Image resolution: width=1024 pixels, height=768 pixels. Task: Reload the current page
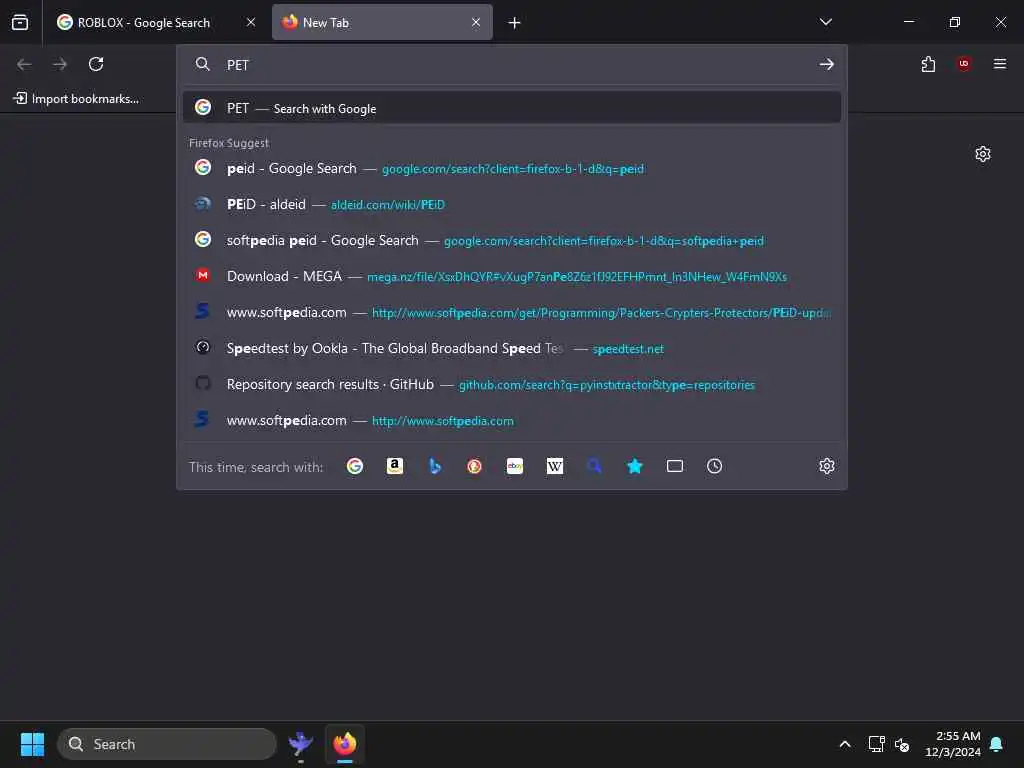[96, 64]
